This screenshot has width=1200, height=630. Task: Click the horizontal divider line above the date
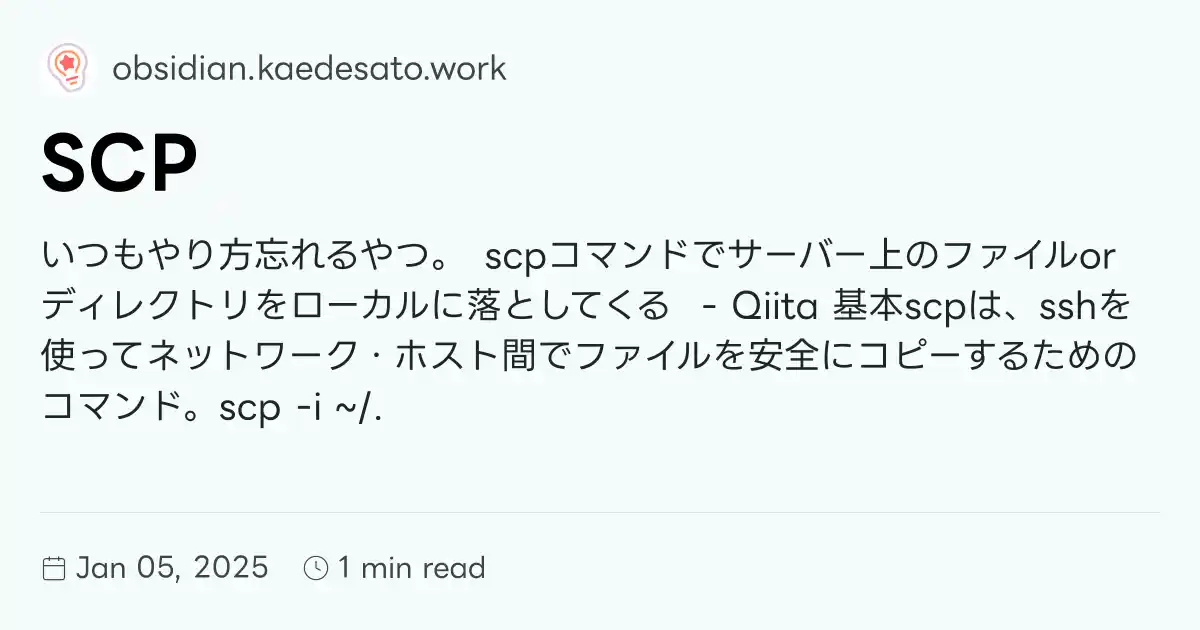(x=600, y=512)
